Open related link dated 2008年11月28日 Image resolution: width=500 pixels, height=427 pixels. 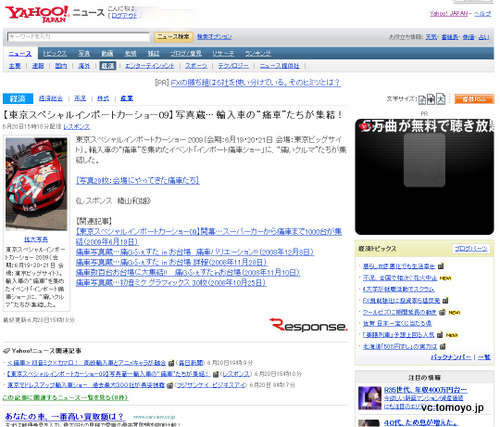[x=172, y=262]
